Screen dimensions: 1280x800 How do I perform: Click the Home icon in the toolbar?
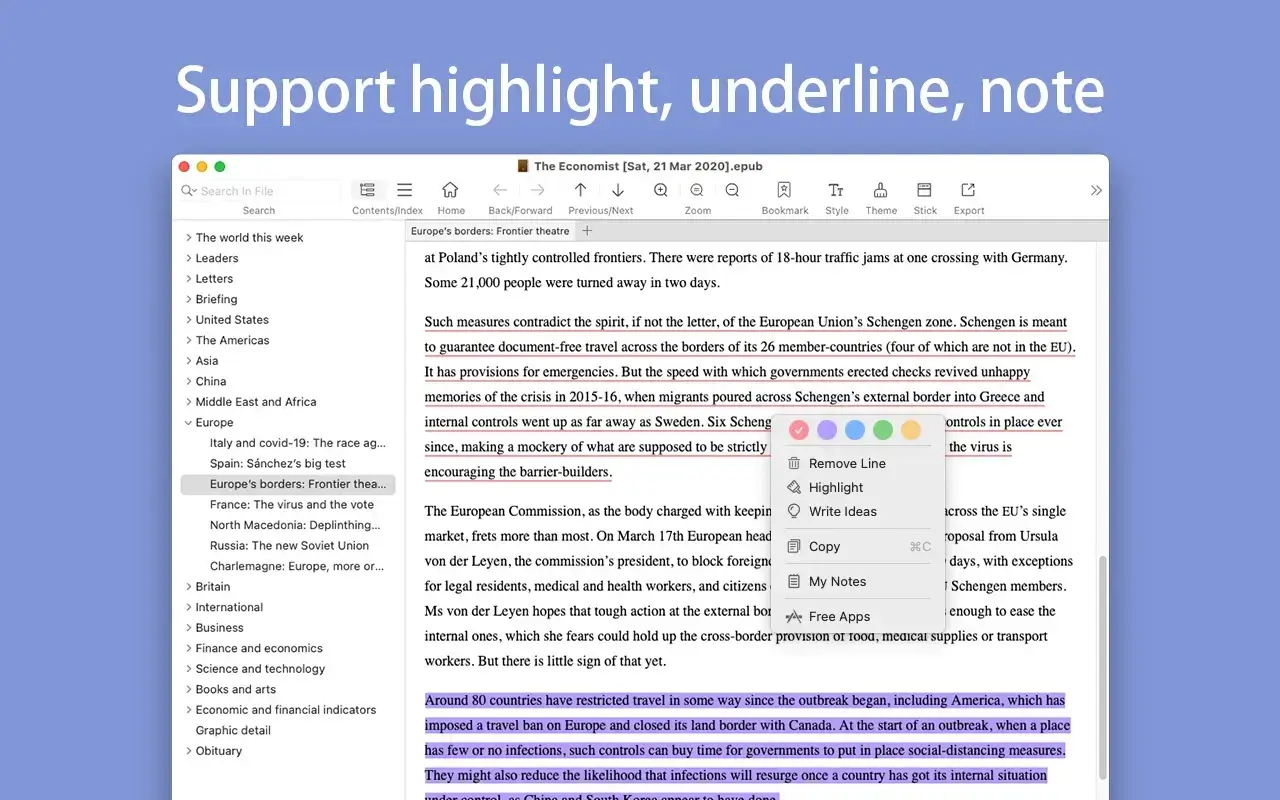tap(451, 190)
